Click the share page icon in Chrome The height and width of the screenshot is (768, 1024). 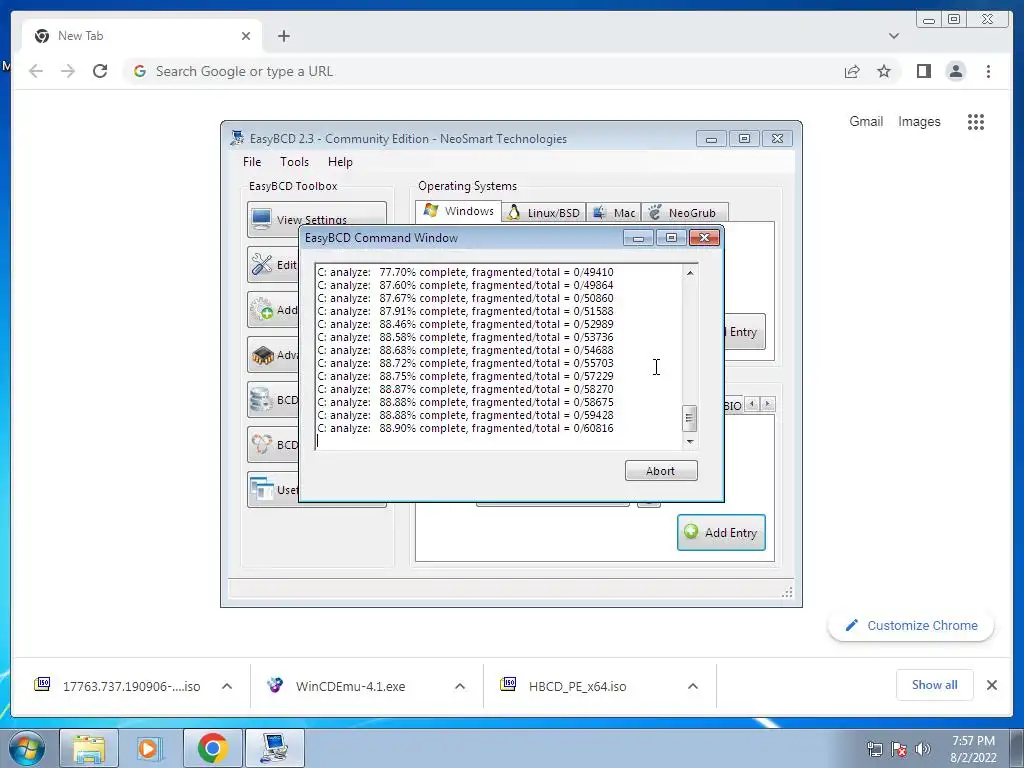(852, 71)
